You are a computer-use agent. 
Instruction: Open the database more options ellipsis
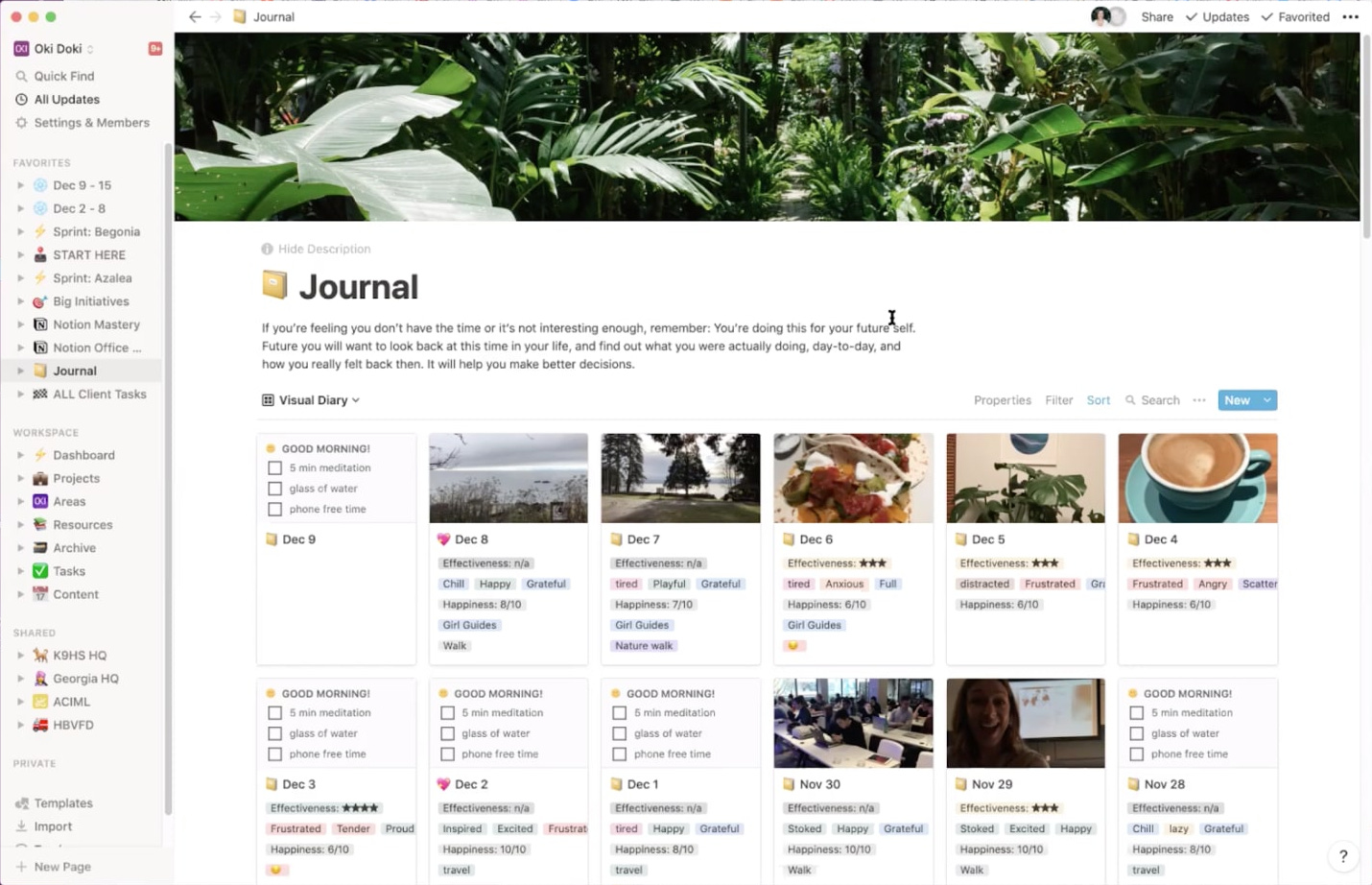(1199, 400)
